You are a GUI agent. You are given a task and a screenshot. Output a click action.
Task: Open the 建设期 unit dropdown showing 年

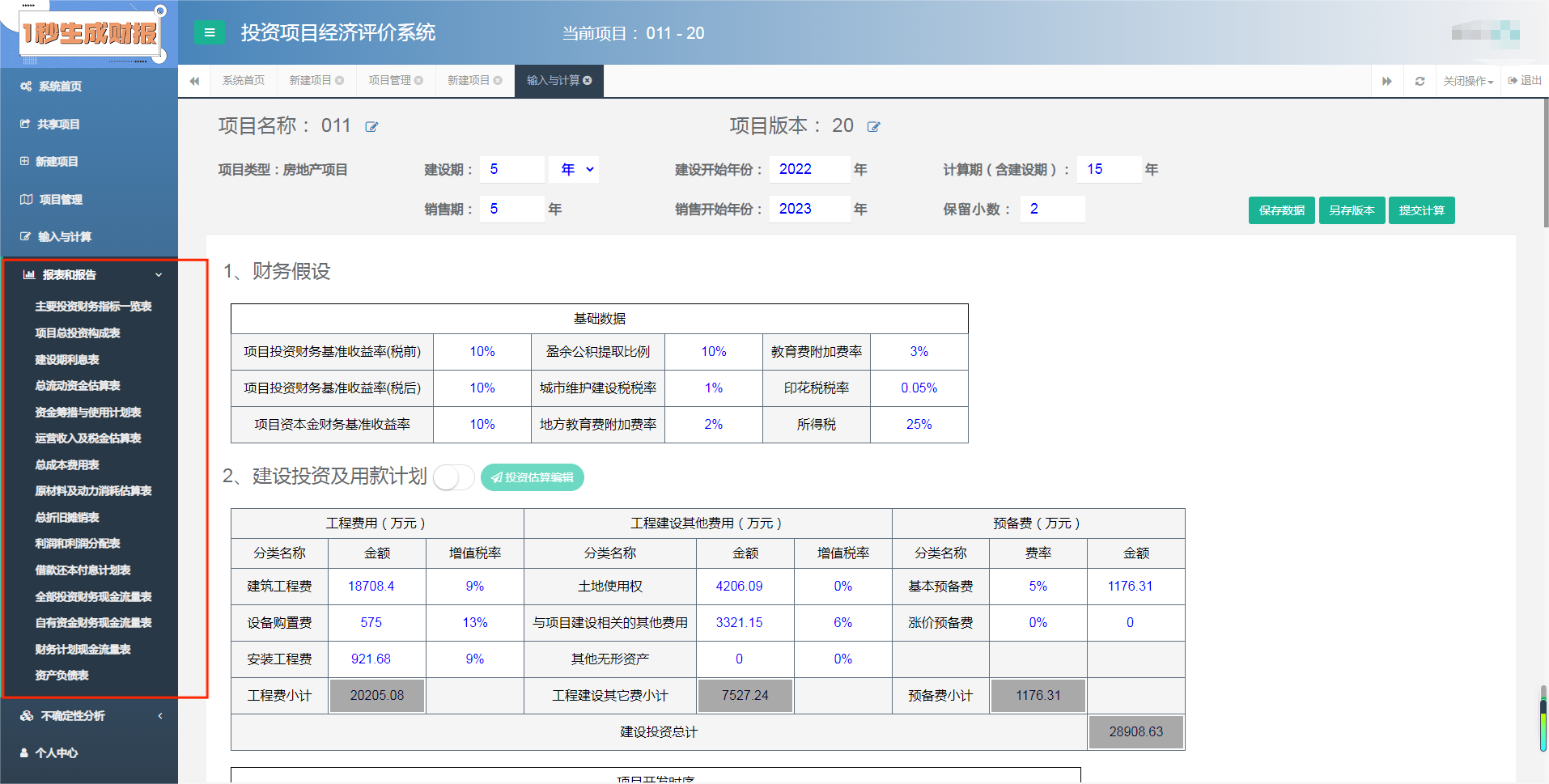[574, 169]
